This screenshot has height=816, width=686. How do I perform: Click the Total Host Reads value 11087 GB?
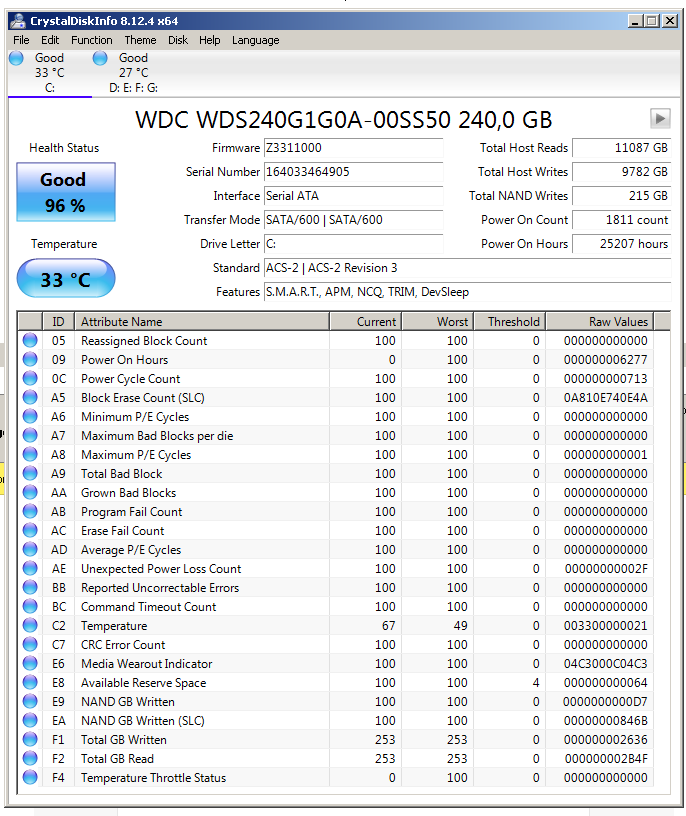(621, 148)
